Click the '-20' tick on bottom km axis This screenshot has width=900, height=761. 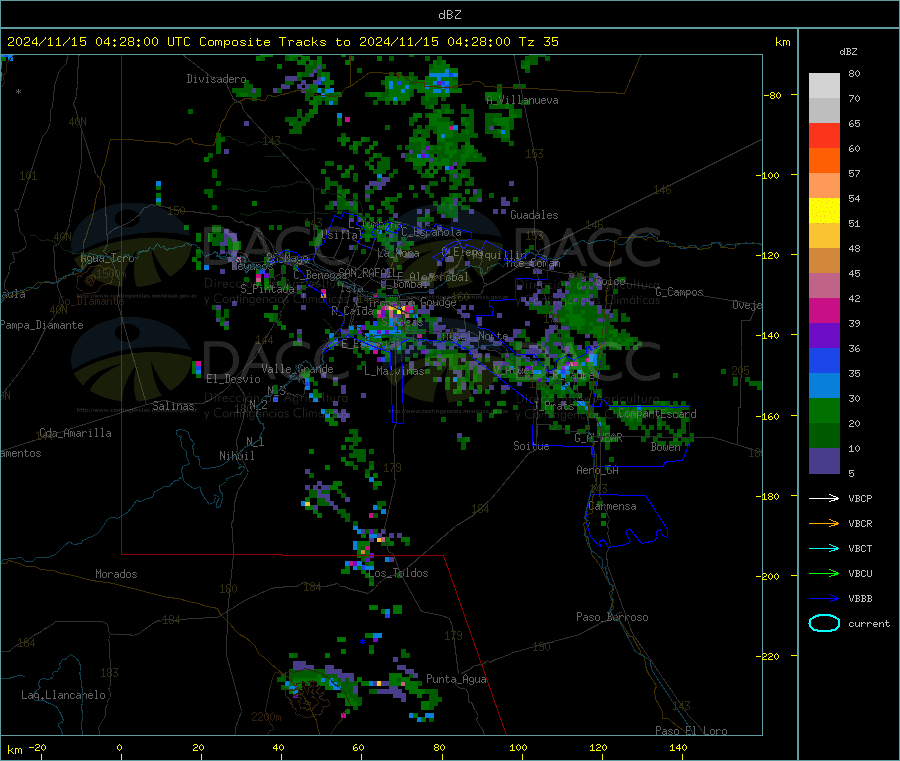[38, 747]
